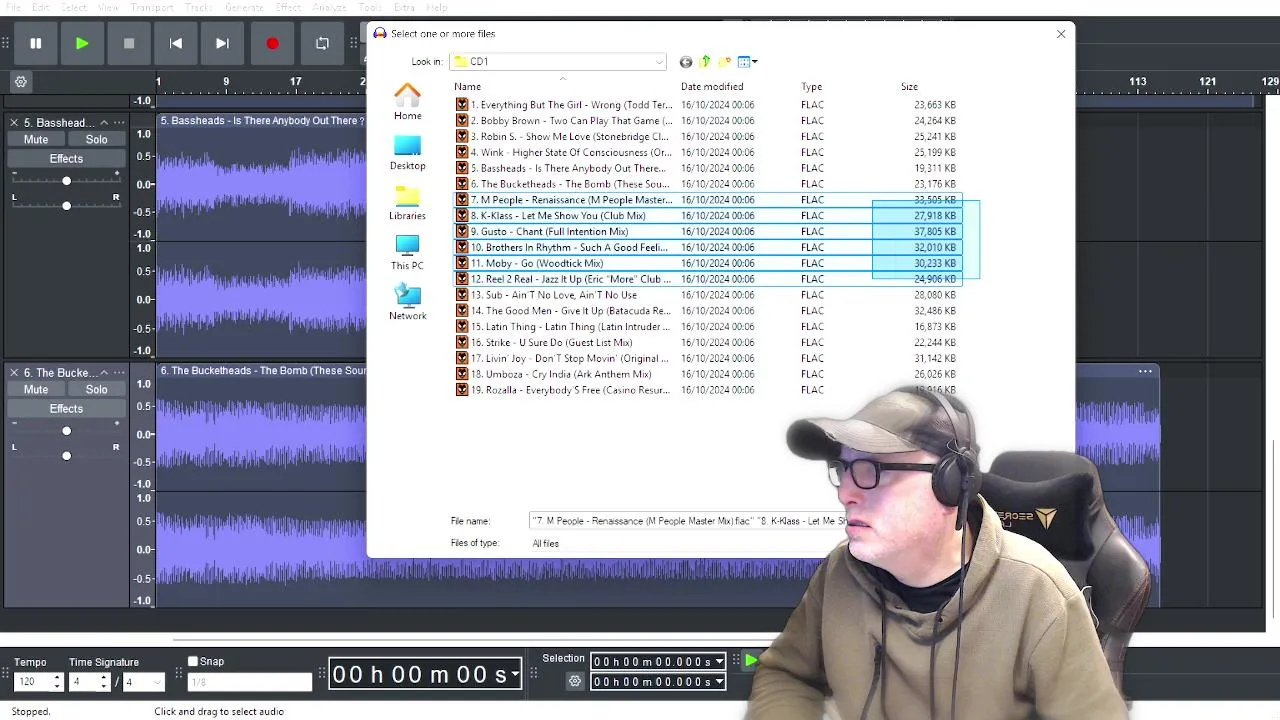Close the Select one or more files dialog

tap(1061, 33)
